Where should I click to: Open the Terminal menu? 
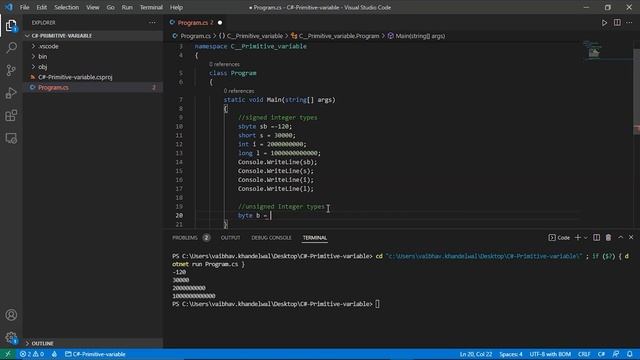click(151, 7)
